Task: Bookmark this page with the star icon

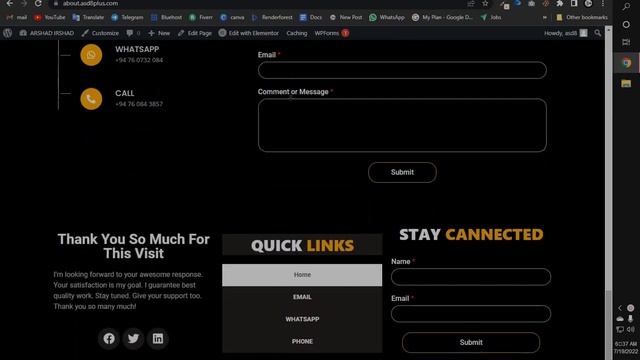Action: tap(485, 4)
